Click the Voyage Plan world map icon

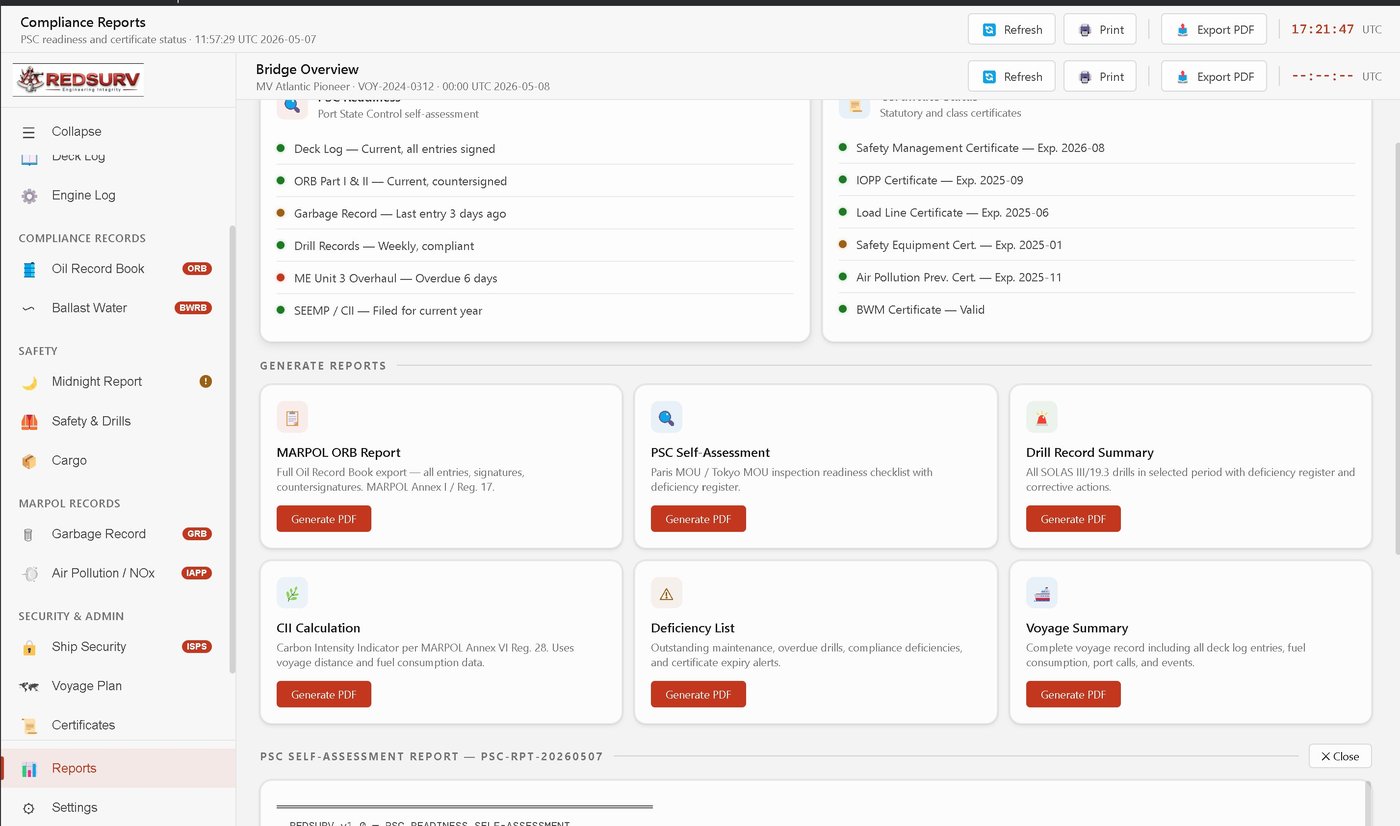[30, 686]
